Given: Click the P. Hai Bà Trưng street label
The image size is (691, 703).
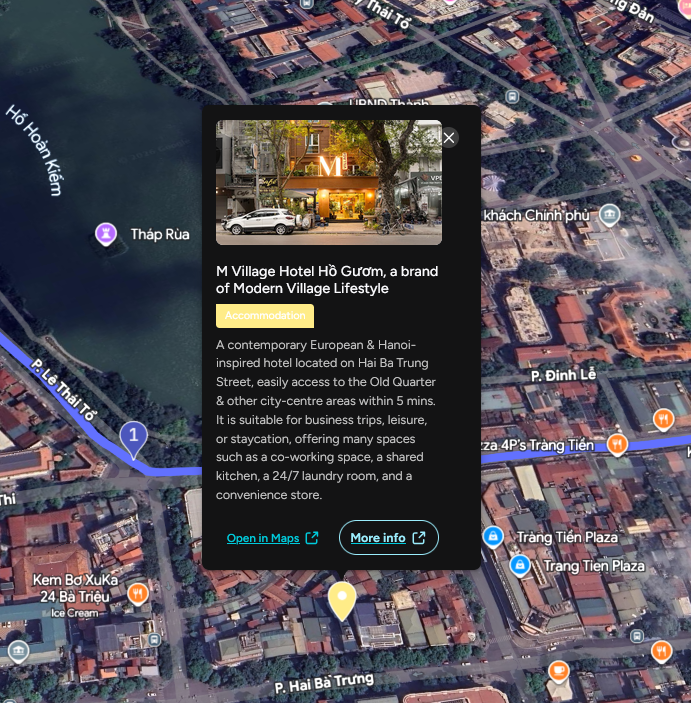Looking at the screenshot, I should [324, 684].
